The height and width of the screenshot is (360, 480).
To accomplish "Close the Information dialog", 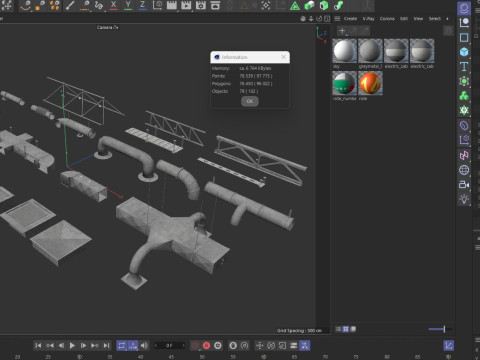I will coord(283,57).
